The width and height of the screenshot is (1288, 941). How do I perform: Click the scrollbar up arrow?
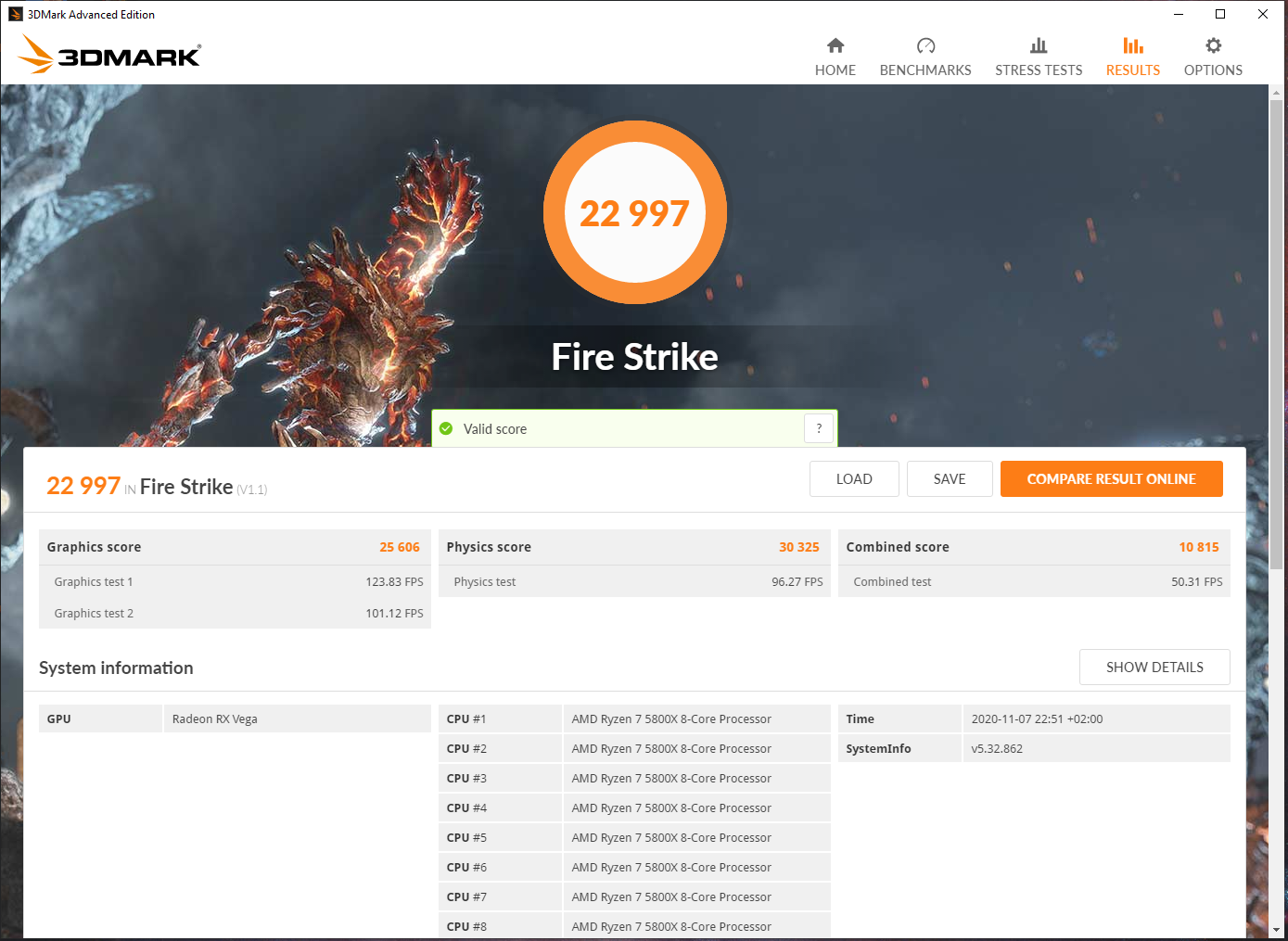(x=1277, y=93)
